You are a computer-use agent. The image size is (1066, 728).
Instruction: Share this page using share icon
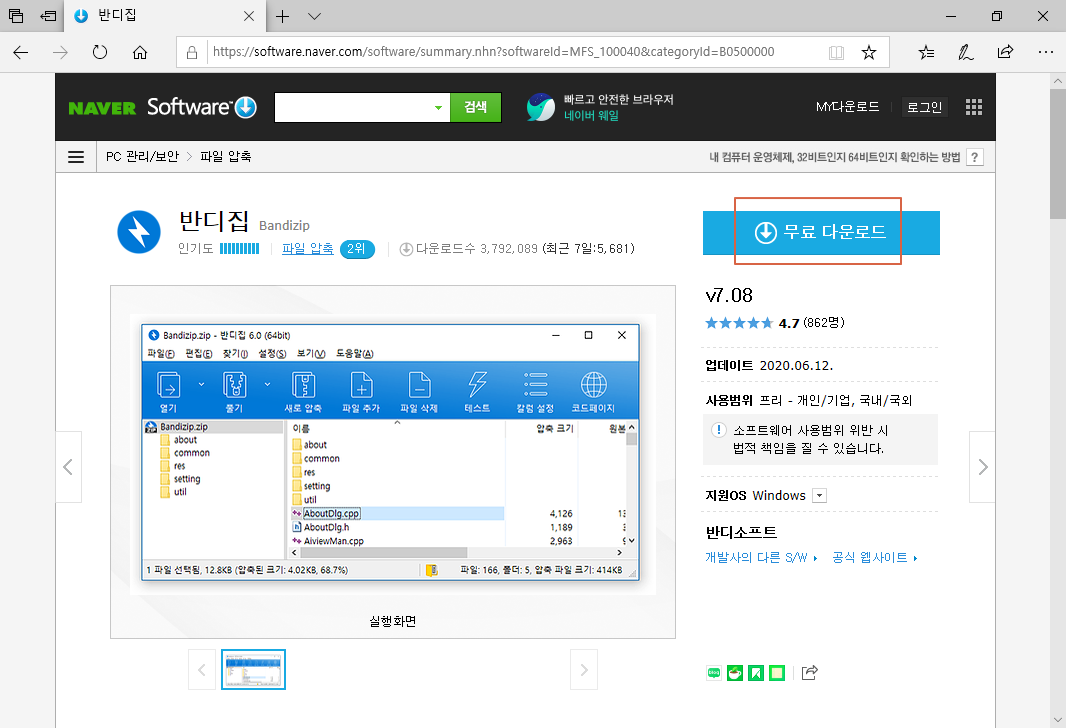point(1005,52)
